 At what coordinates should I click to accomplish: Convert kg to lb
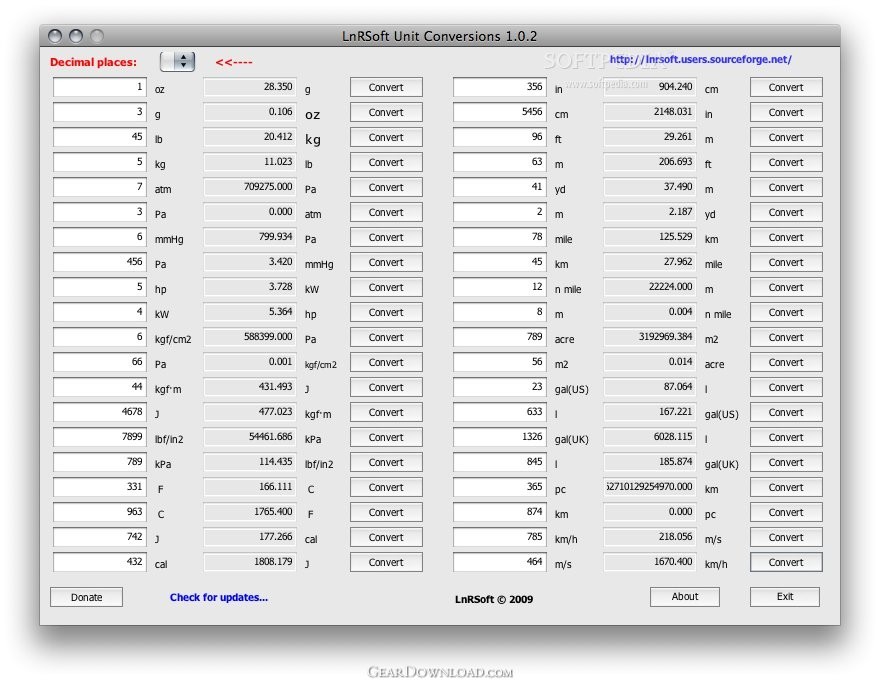[x=386, y=162]
